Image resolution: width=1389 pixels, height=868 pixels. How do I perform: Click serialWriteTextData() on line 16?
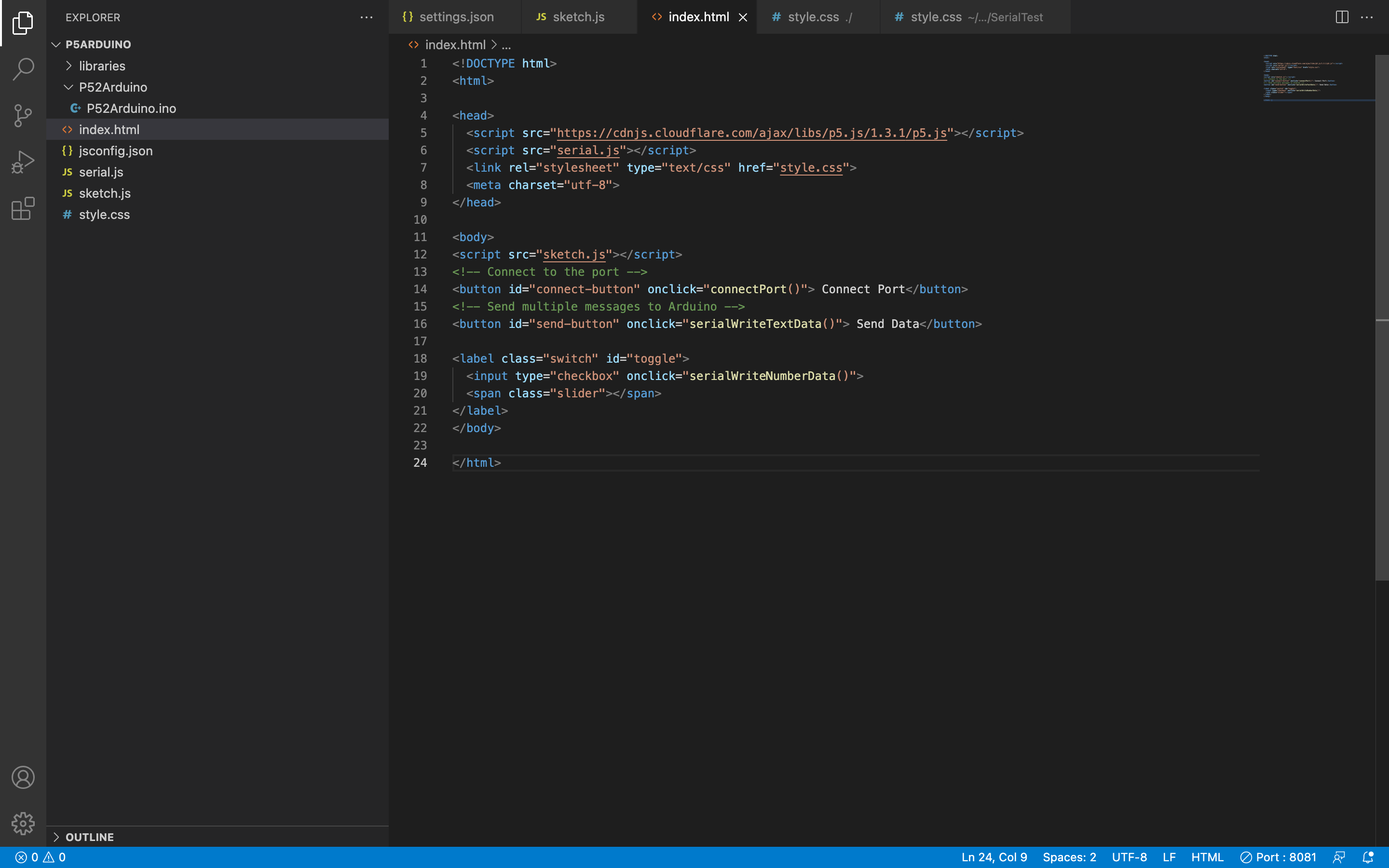[762, 324]
